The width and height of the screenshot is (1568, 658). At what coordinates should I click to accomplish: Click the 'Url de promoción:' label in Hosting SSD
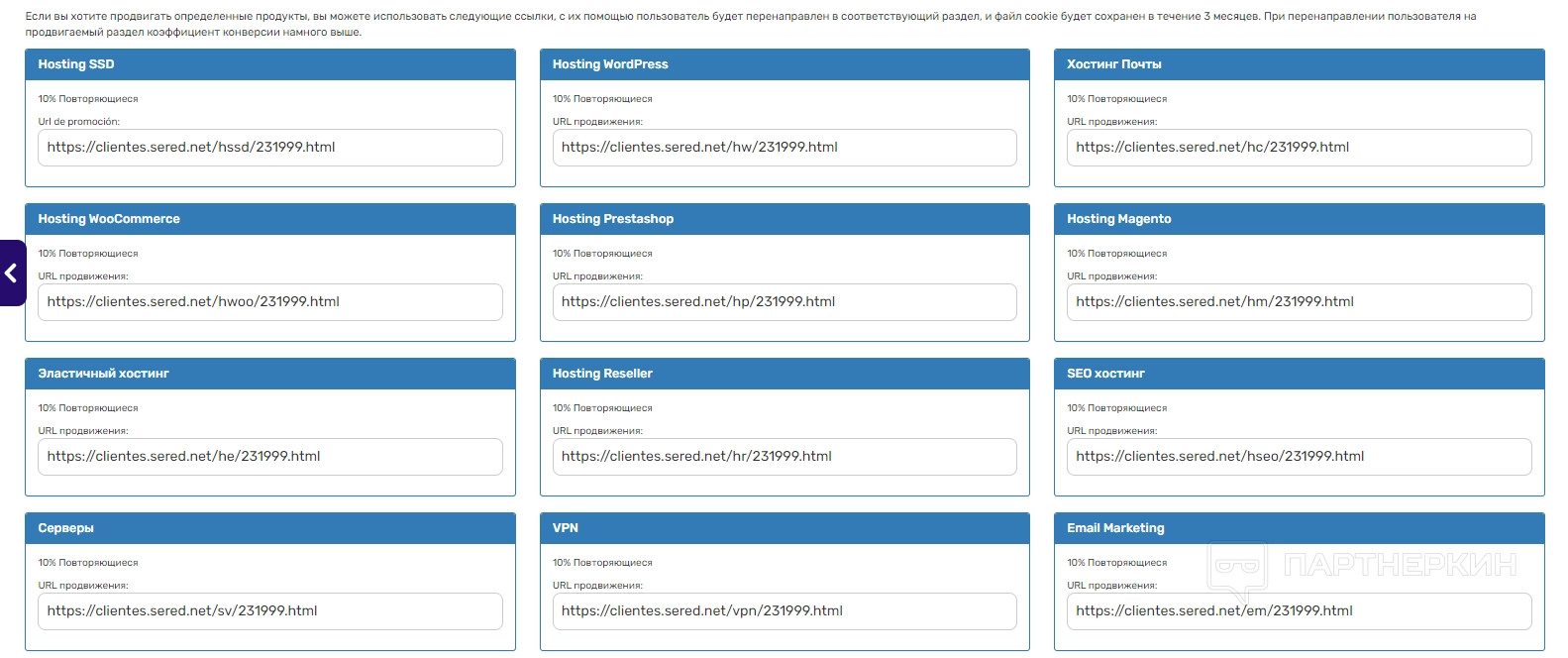(79, 122)
